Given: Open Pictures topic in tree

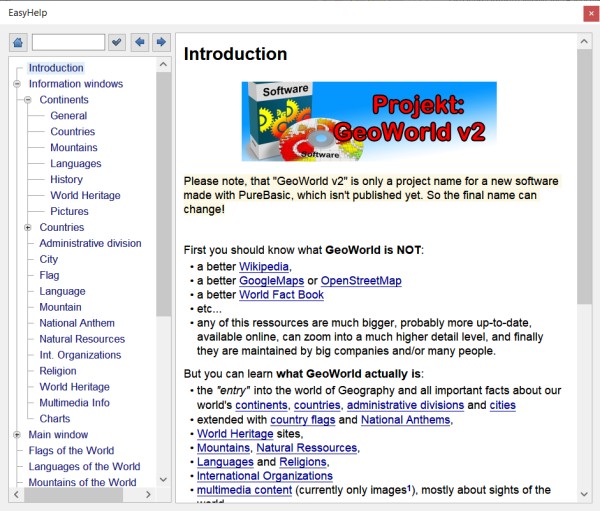Looking at the screenshot, I should click(69, 211).
